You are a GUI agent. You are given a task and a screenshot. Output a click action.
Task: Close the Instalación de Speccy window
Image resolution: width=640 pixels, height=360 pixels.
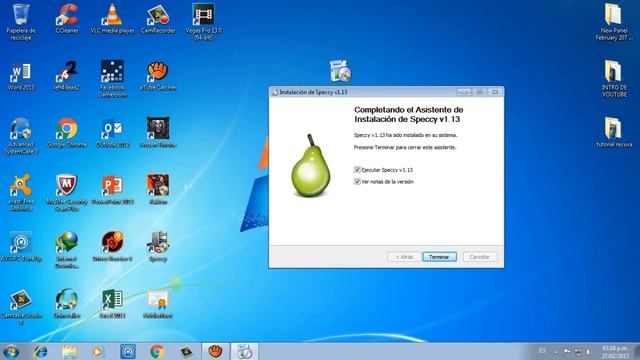point(495,92)
